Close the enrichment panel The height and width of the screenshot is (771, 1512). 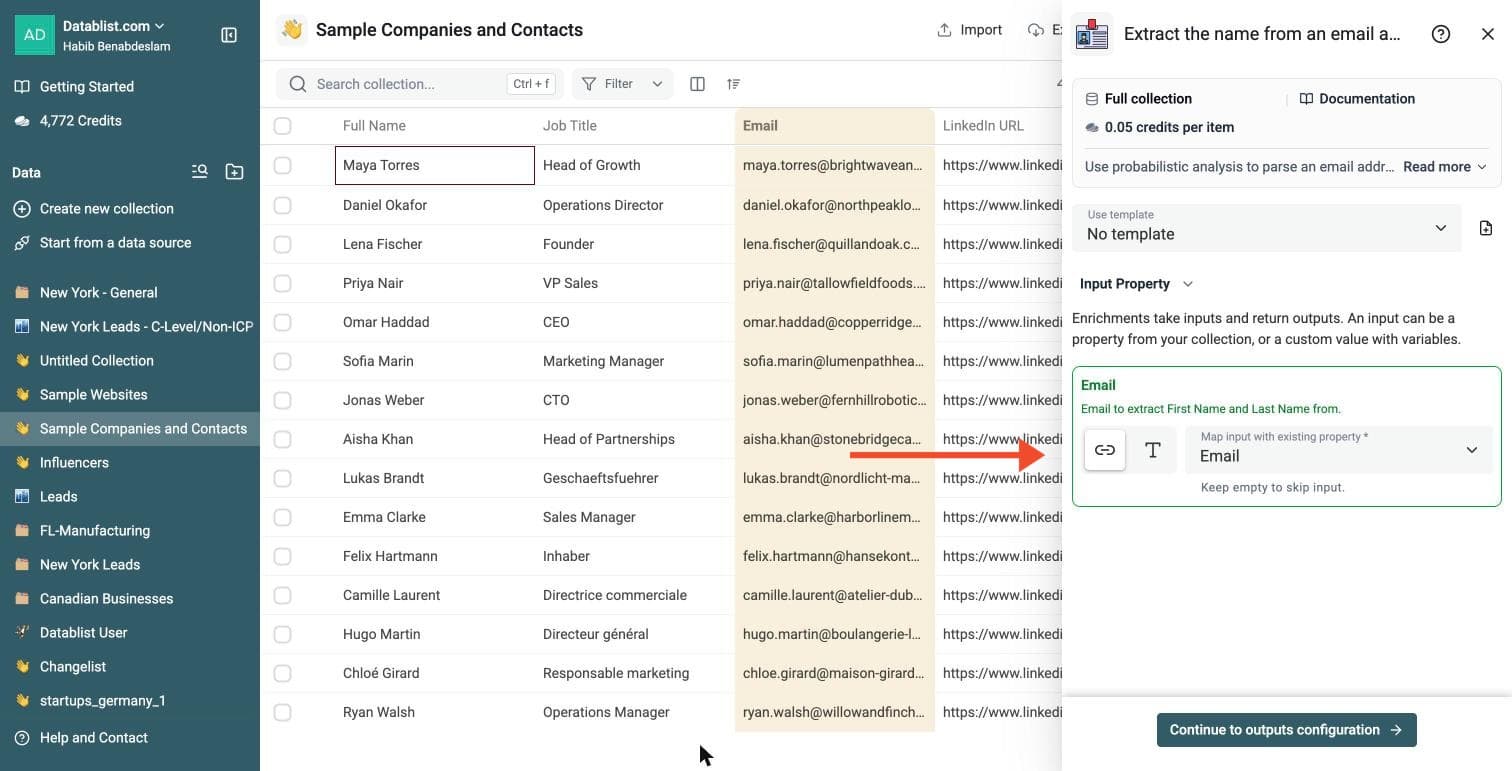pyautogui.click(x=1488, y=34)
